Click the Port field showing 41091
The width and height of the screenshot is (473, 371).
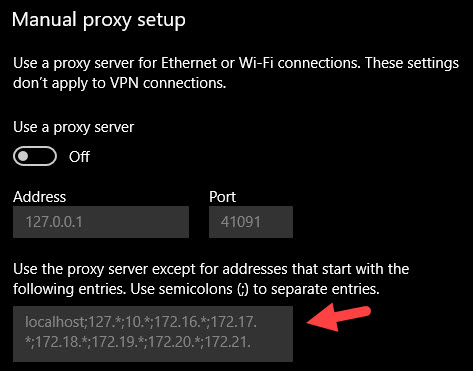[x=251, y=222]
